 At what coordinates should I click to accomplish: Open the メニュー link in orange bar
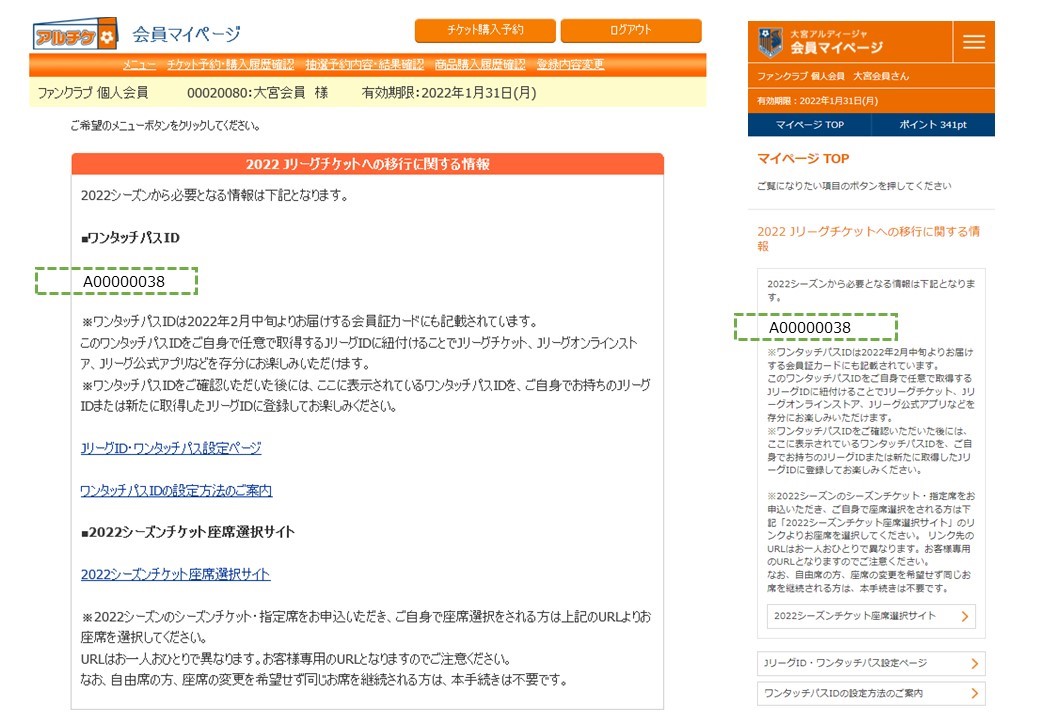(x=139, y=64)
